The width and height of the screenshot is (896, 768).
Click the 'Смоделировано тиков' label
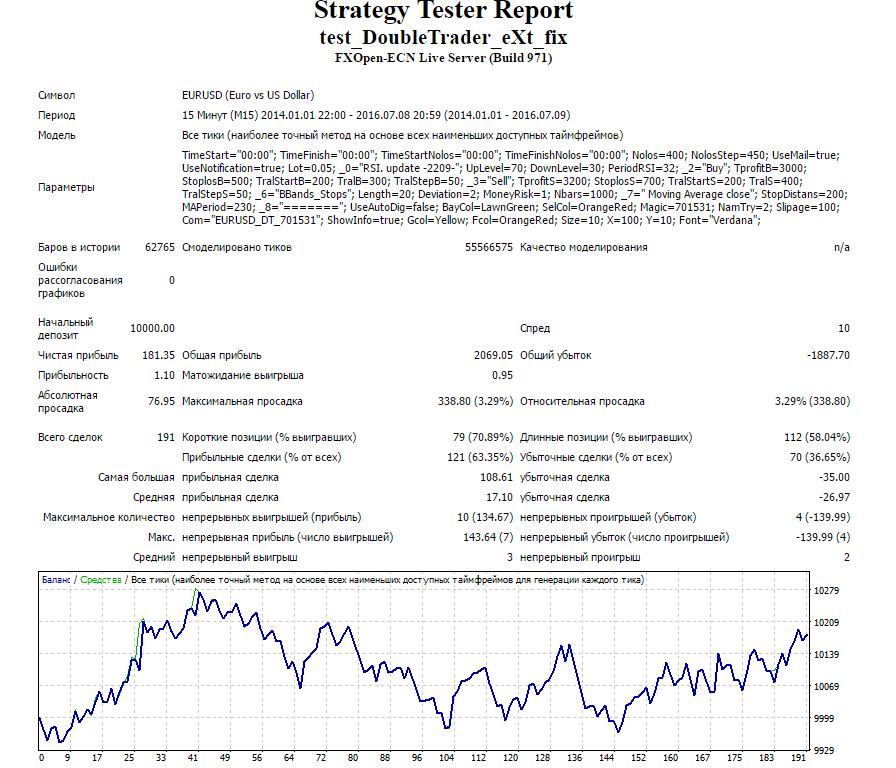237,247
